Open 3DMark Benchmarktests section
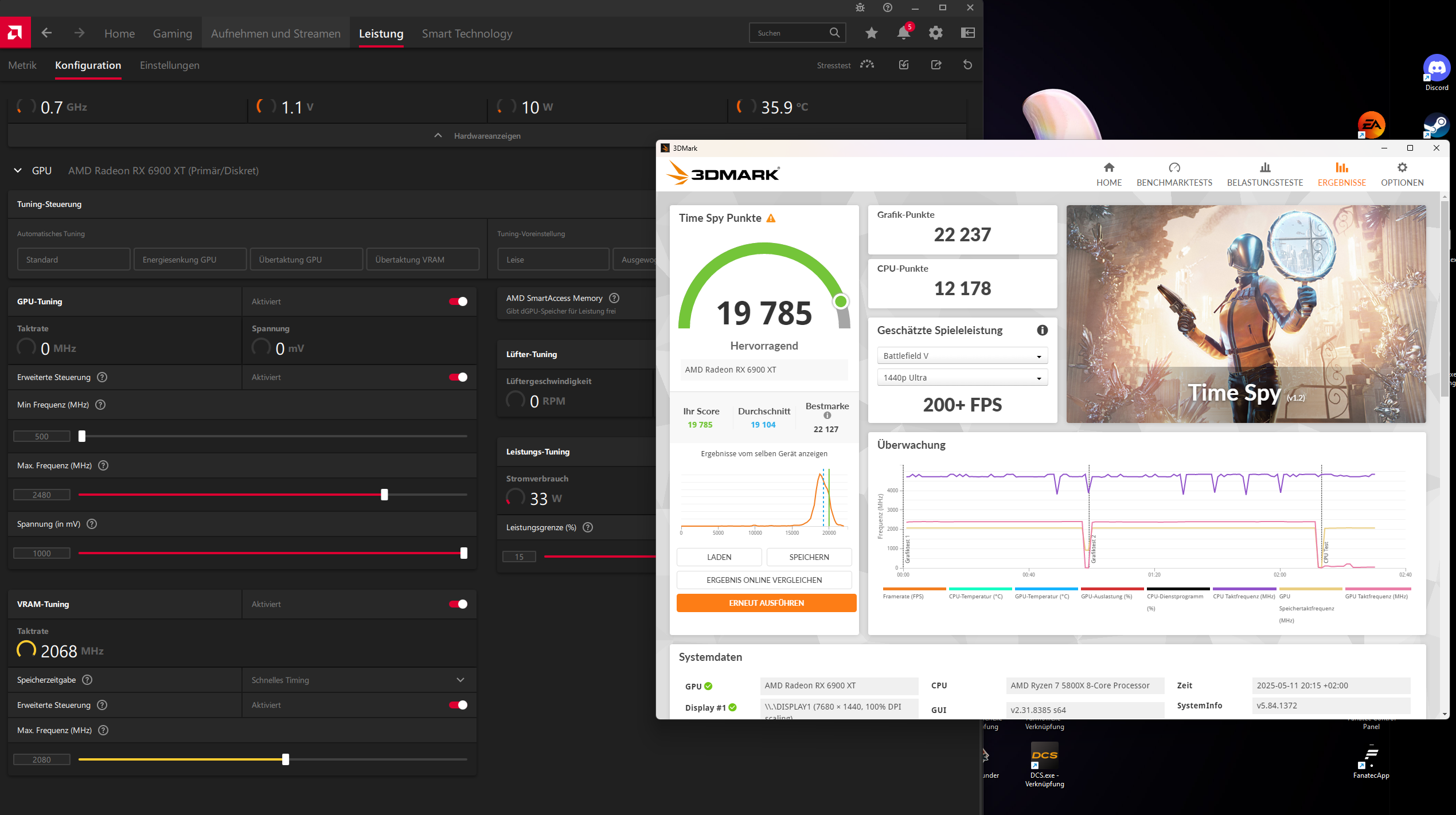 click(1174, 174)
